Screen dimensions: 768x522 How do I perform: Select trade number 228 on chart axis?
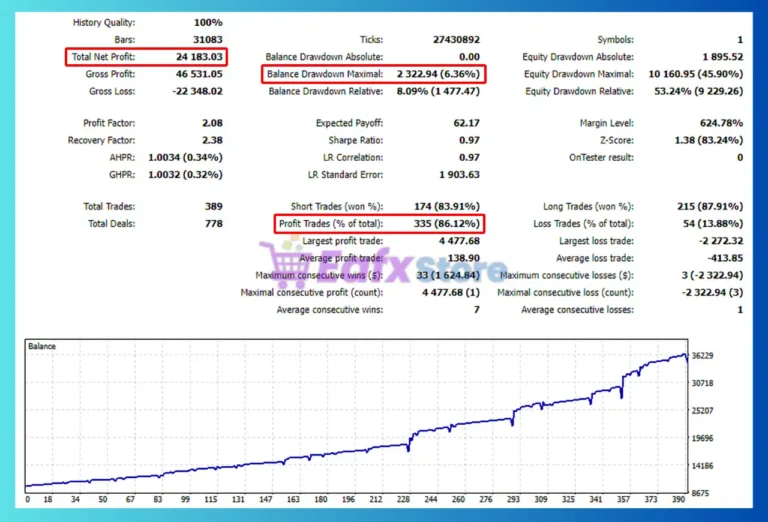point(403,499)
